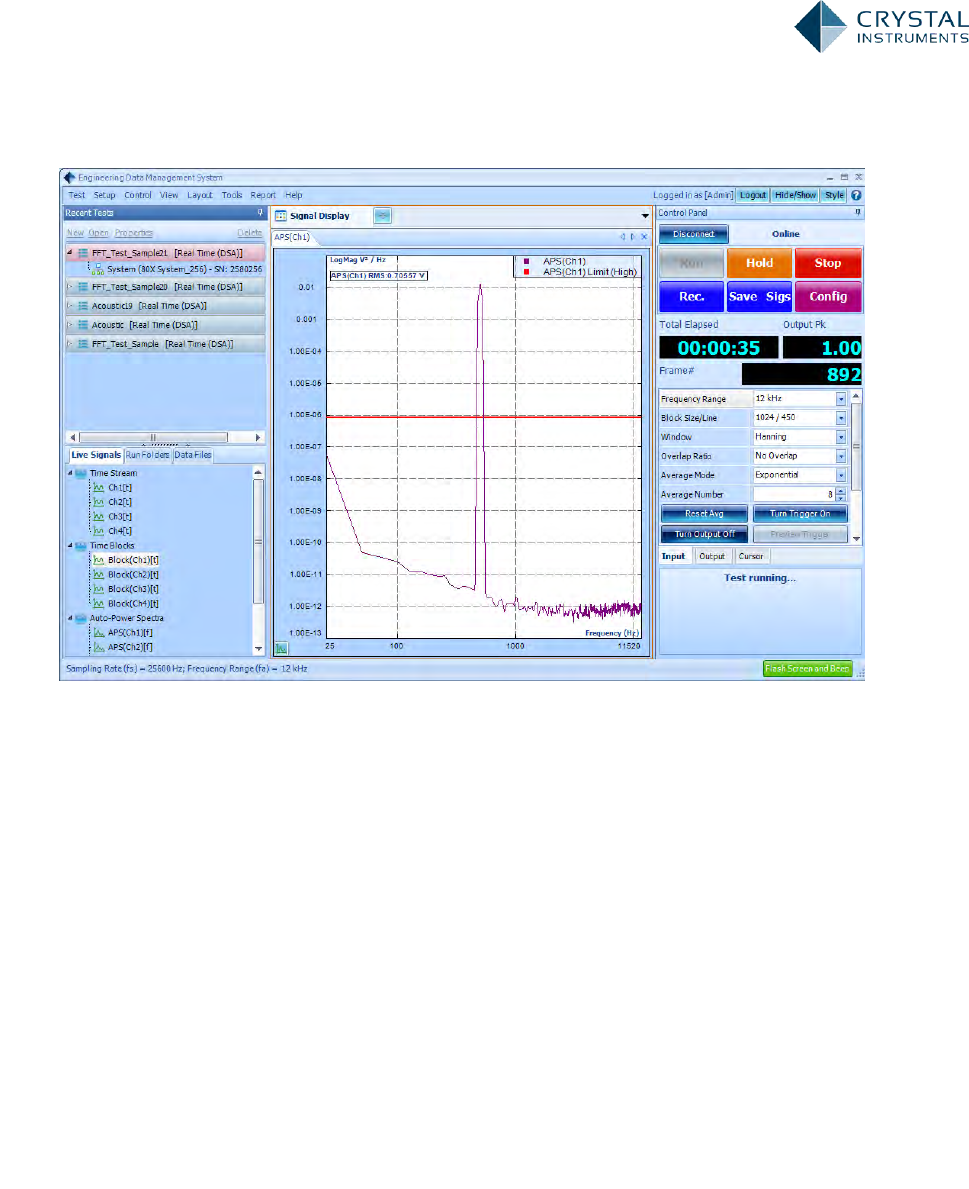Open Window type dropdown showing Hanning
The image size is (969, 1189).
[x=841, y=437]
